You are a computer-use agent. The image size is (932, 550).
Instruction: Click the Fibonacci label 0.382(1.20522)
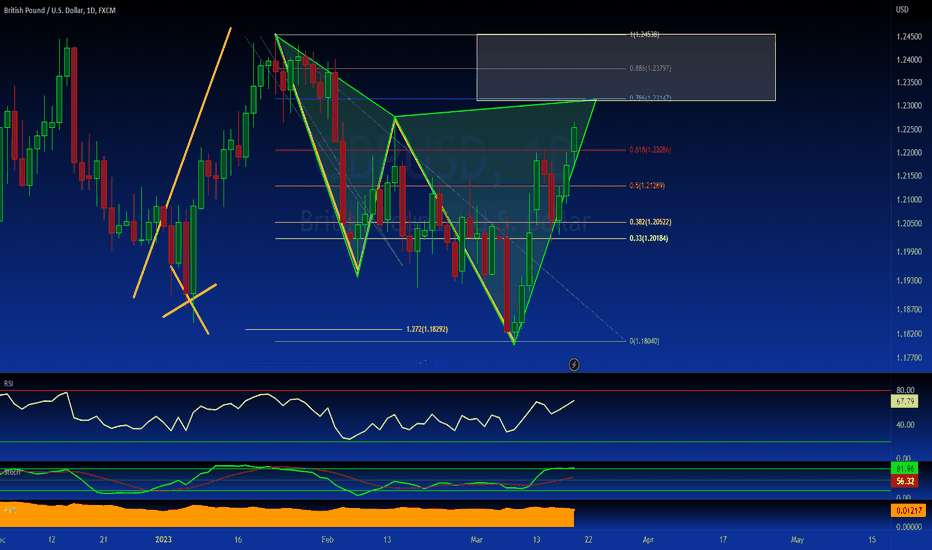[x=650, y=222]
